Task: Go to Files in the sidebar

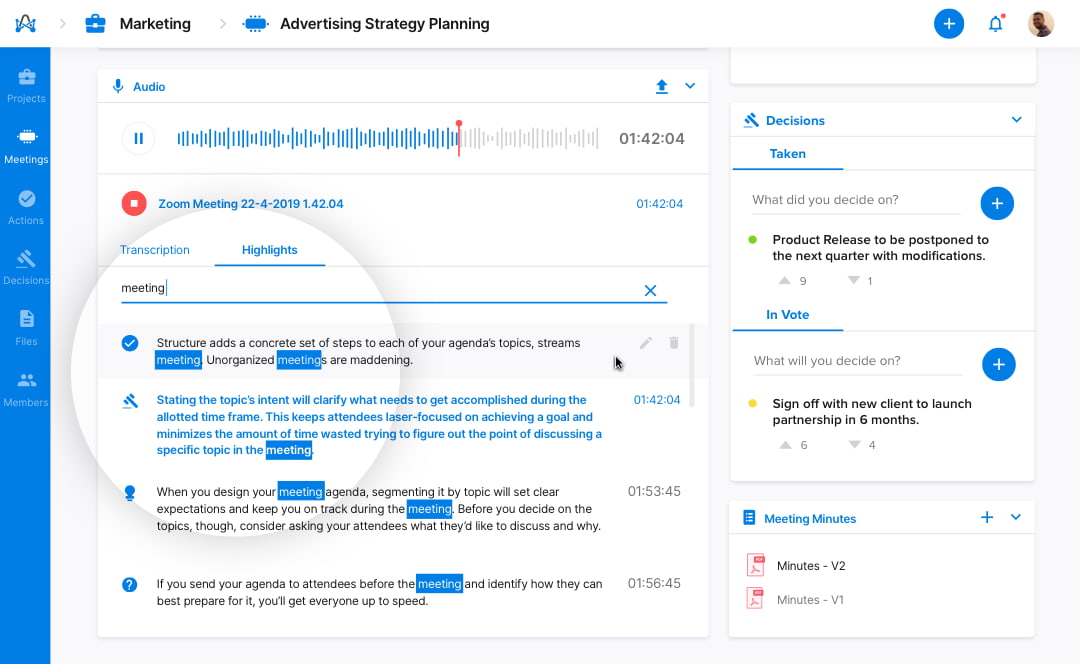Action: pyautogui.click(x=26, y=329)
